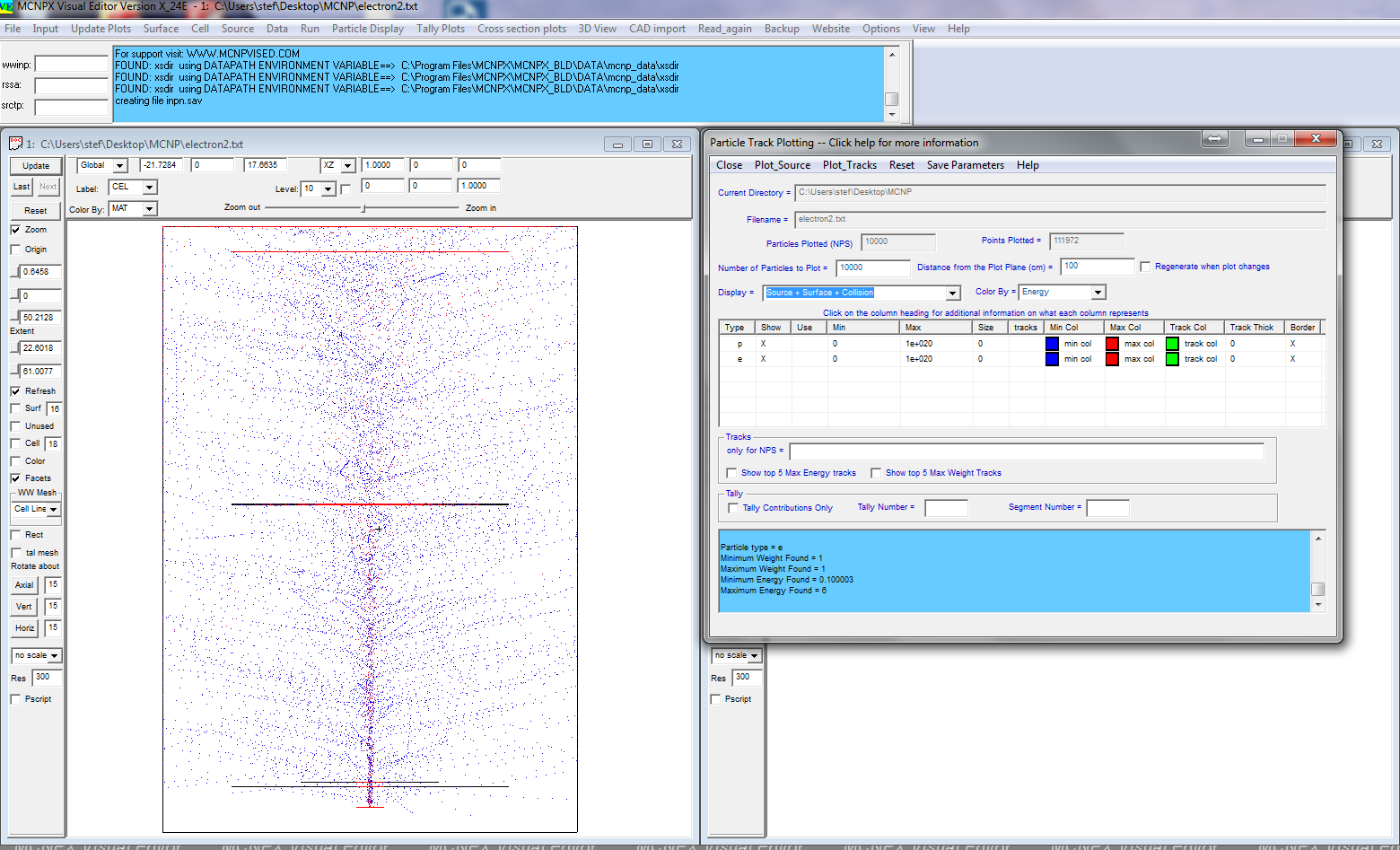Click the small adjuster button beside 0.6458
Image resolution: width=1400 pixels, height=850 pixels.
[x=15, y=272]
